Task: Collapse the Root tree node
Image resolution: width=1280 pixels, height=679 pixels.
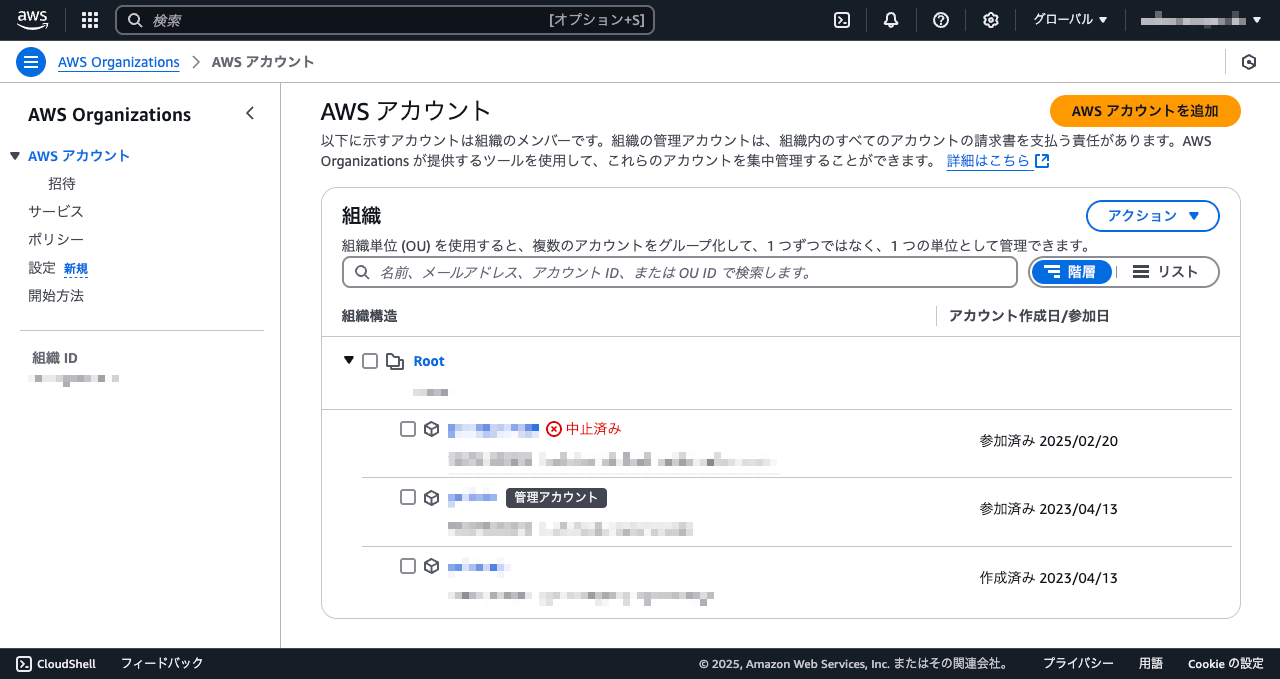Action: point(349,360)
